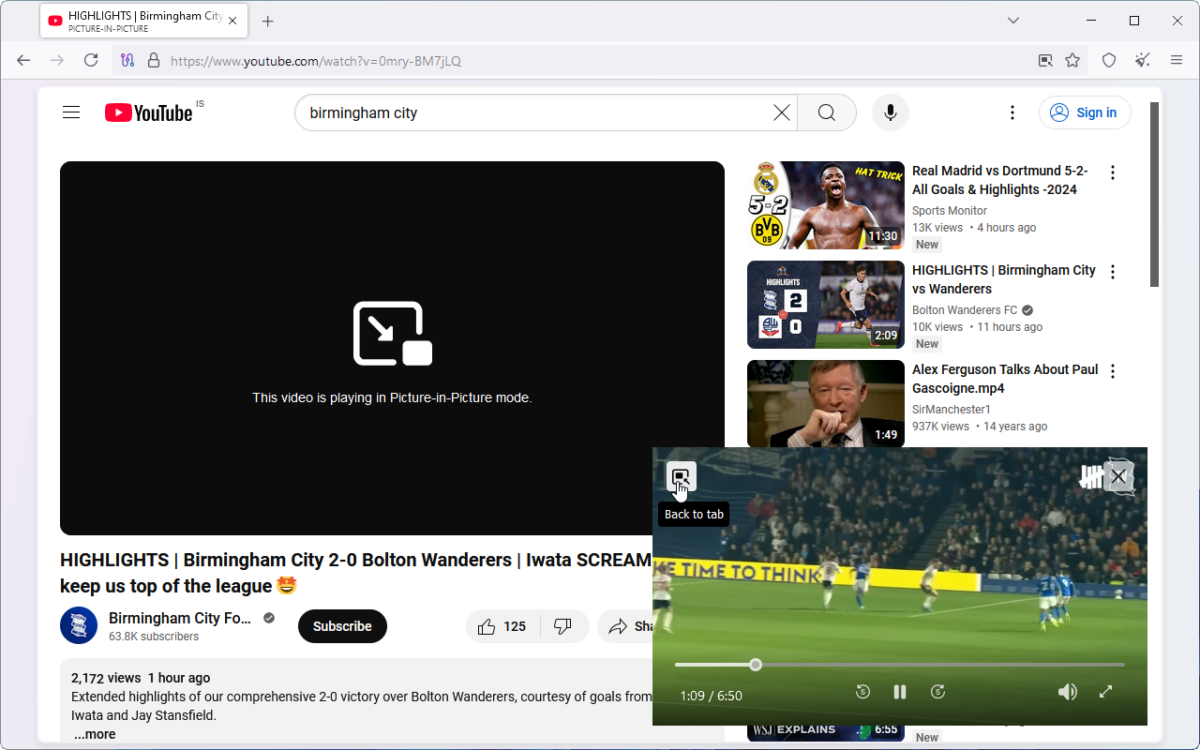The width and height of the screenshot is (1200, 750).
Task: Open options for the Real Madrid video
Action: click(1112, 172)
